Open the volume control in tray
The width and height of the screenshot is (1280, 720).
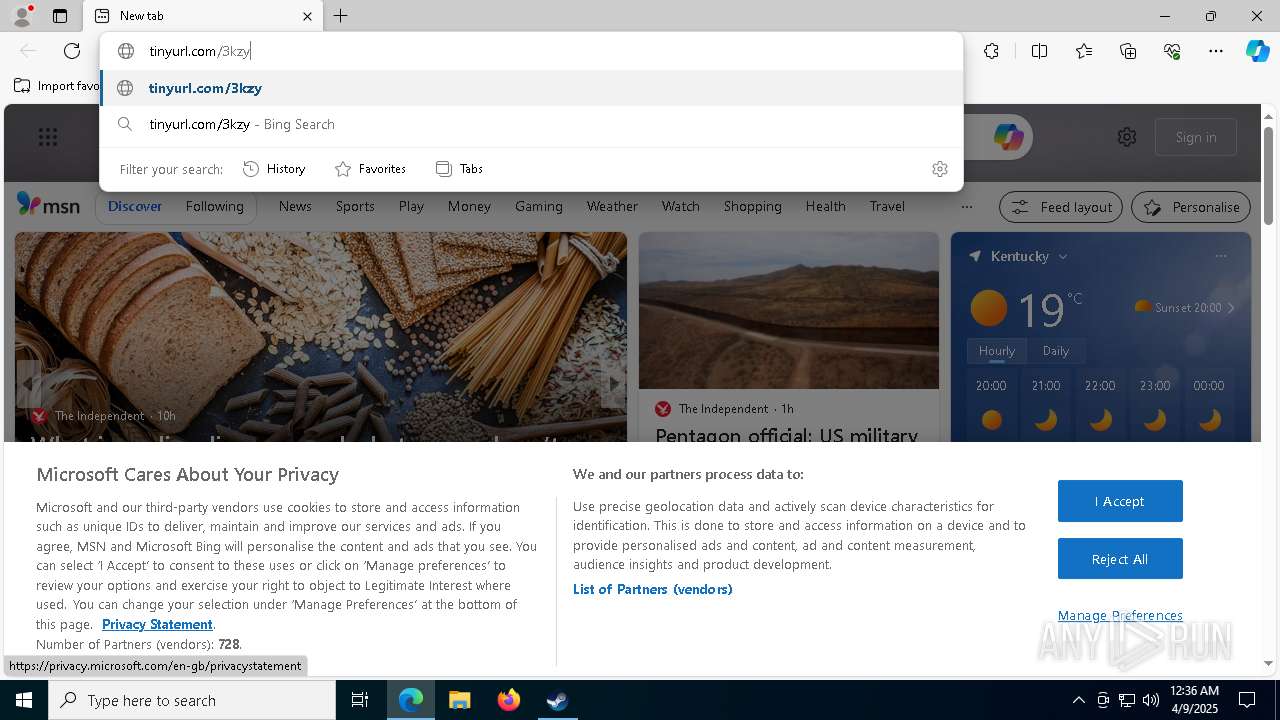pyautogui.click(x=1151, y=700)
